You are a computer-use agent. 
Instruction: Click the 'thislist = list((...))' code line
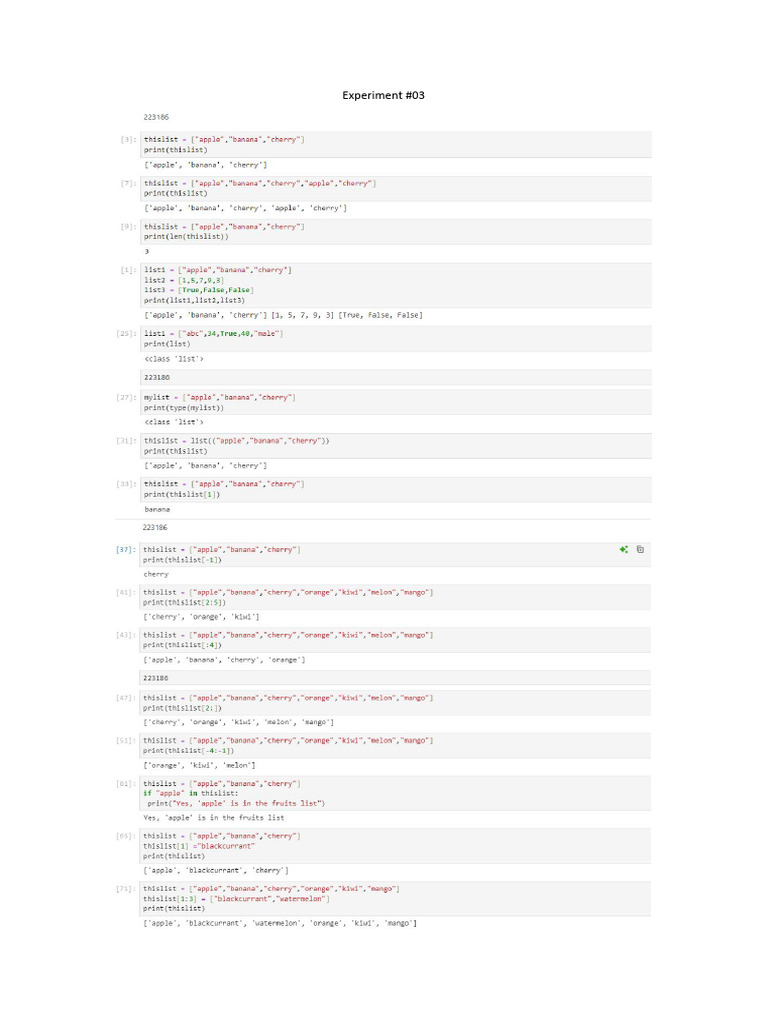point(236,441)
